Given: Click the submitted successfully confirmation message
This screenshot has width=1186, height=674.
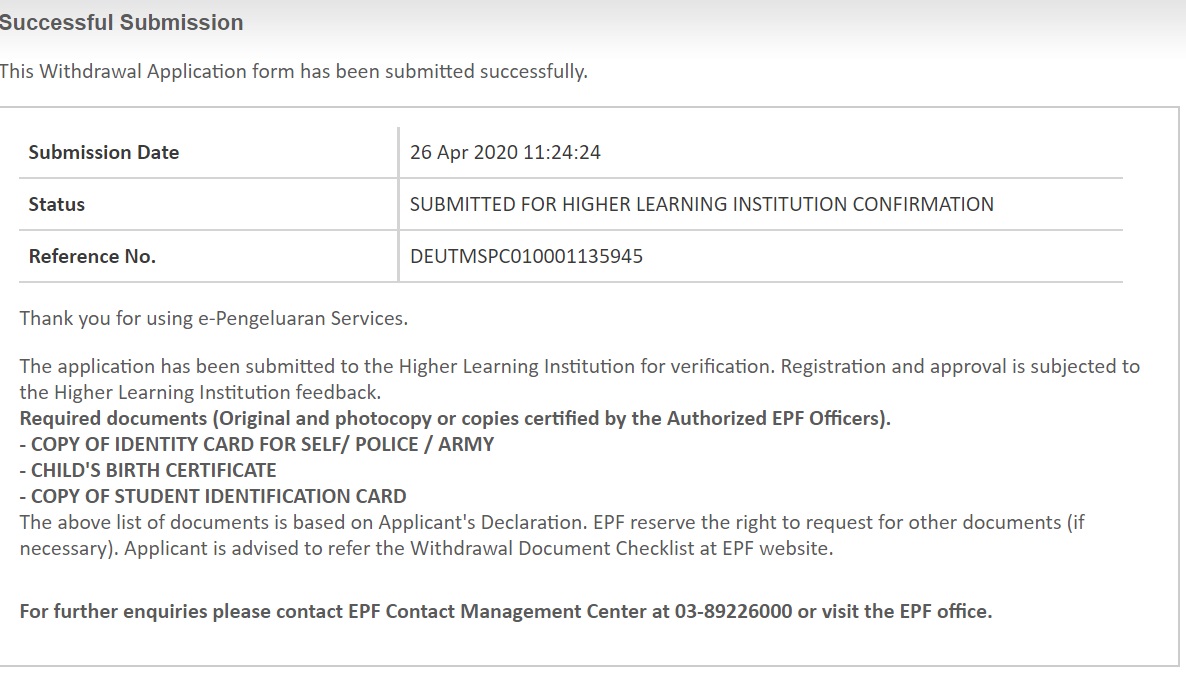Looking at the screenshot, I should click(293, 72).
